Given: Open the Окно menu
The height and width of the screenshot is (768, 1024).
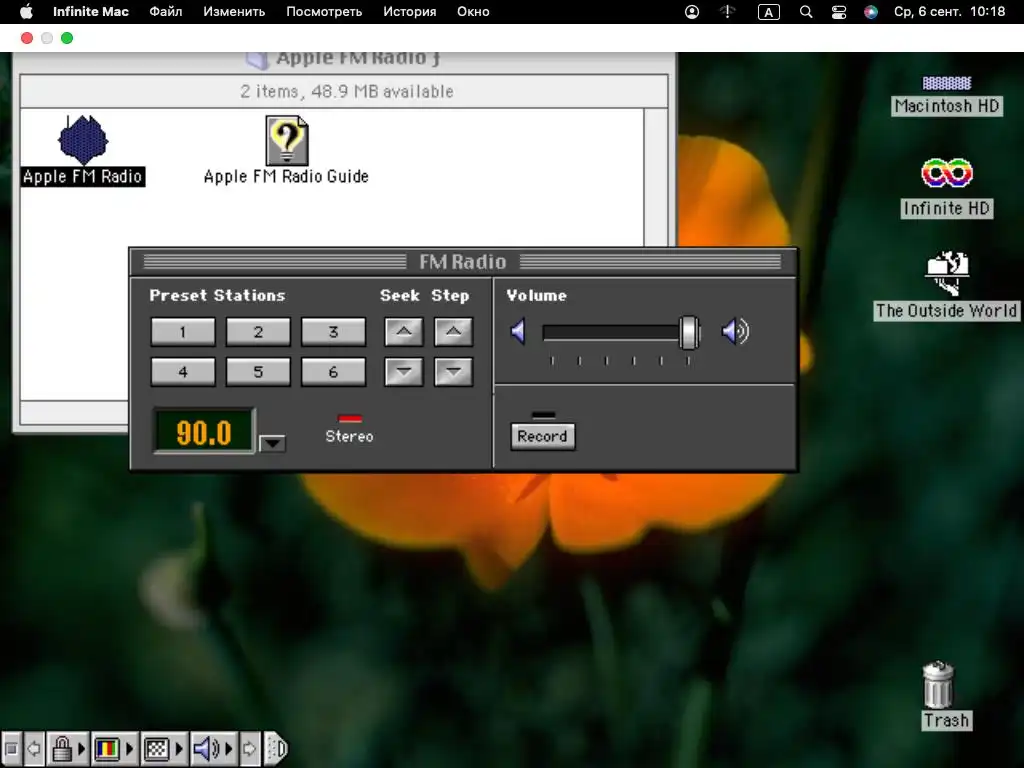Looking at the screenshot, I should (473, 12).
